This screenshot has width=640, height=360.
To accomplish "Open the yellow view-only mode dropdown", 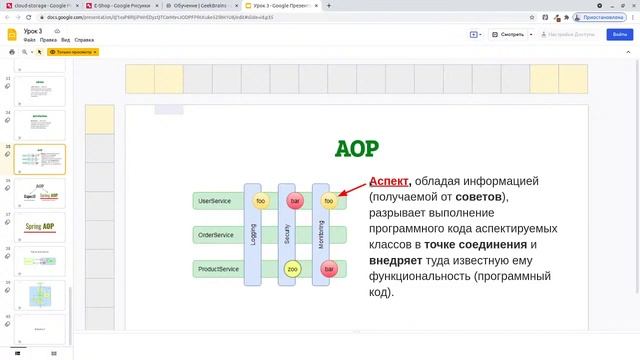I will [x=73, y=52].
